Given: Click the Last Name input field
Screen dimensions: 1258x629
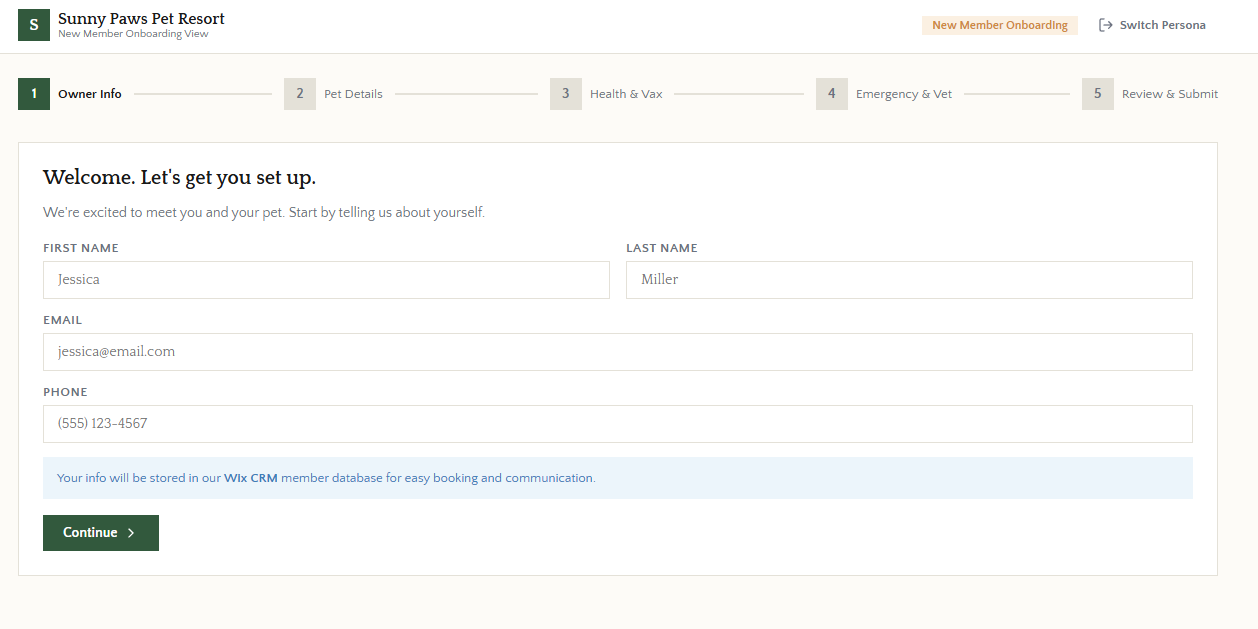Looking at the screenshot, I should click(x=909, y=280).
